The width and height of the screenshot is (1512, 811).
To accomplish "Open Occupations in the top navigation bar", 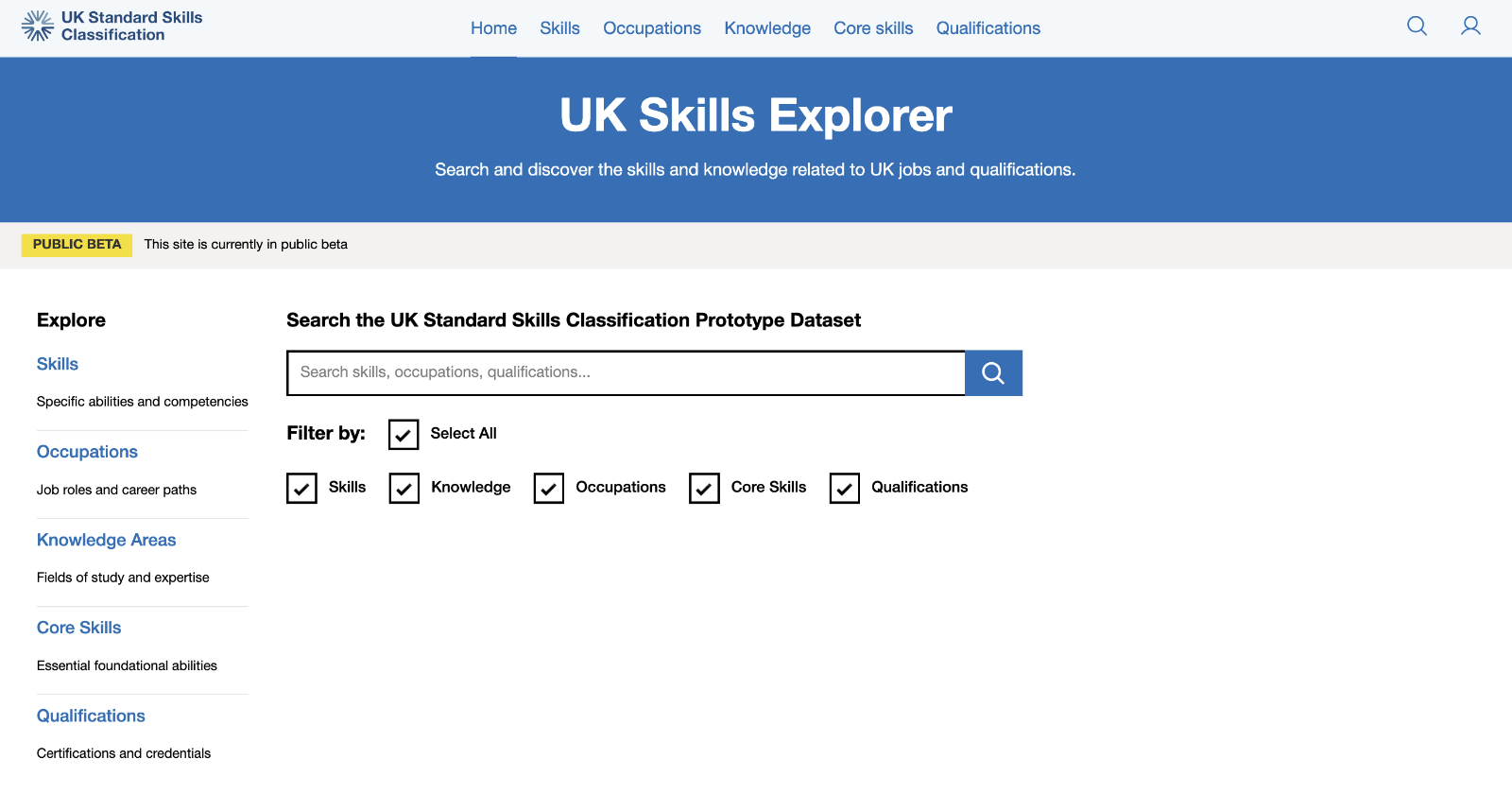I will click(652, 28).
